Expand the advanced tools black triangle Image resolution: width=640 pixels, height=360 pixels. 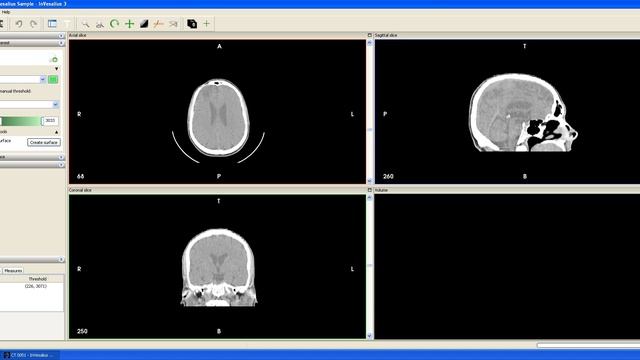pyautogui.click(x=56, y=132)
